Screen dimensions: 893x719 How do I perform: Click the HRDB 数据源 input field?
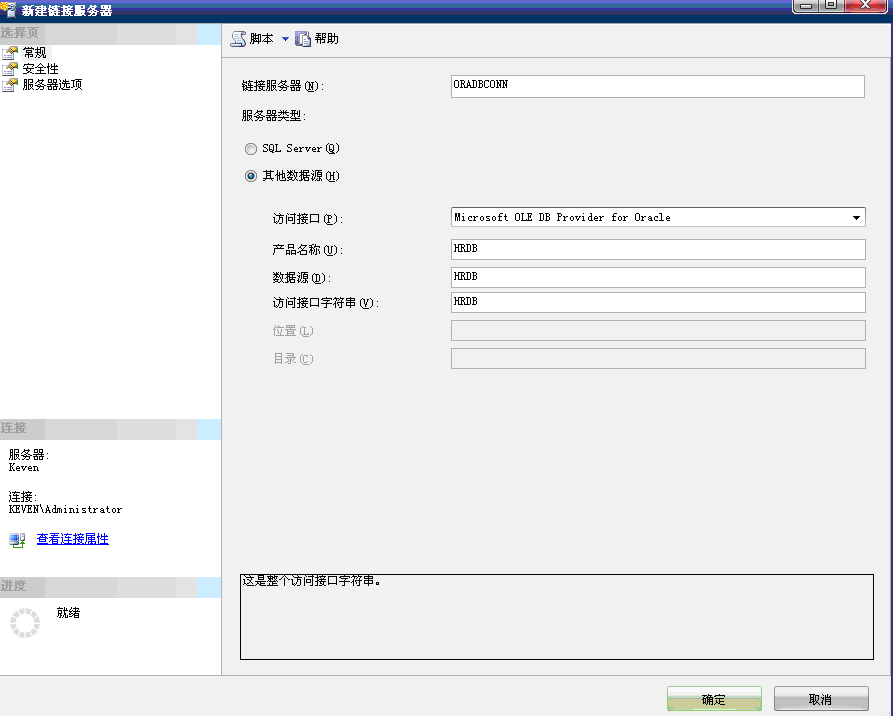(658, 277)
